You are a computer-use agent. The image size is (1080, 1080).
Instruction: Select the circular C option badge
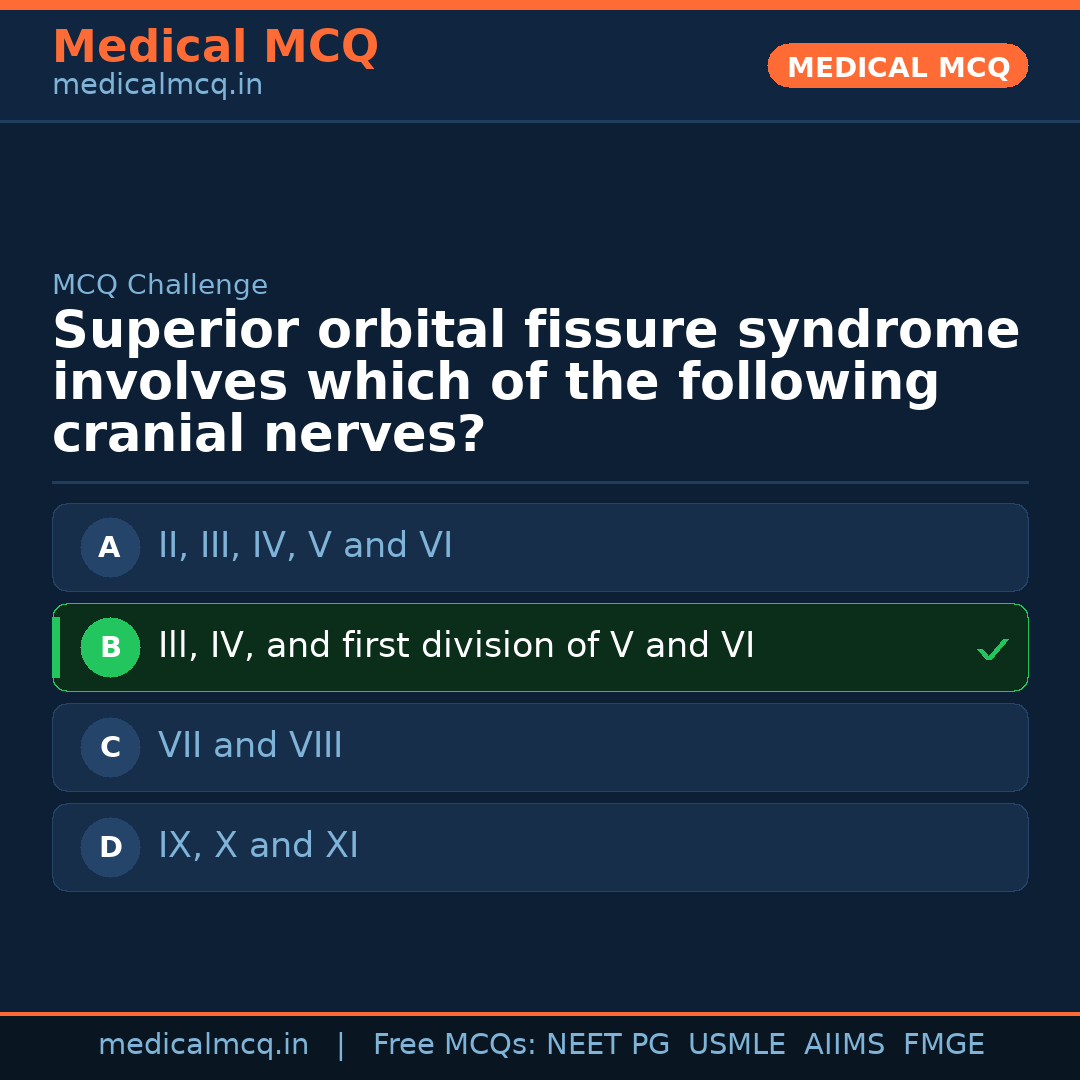[110, 747]
